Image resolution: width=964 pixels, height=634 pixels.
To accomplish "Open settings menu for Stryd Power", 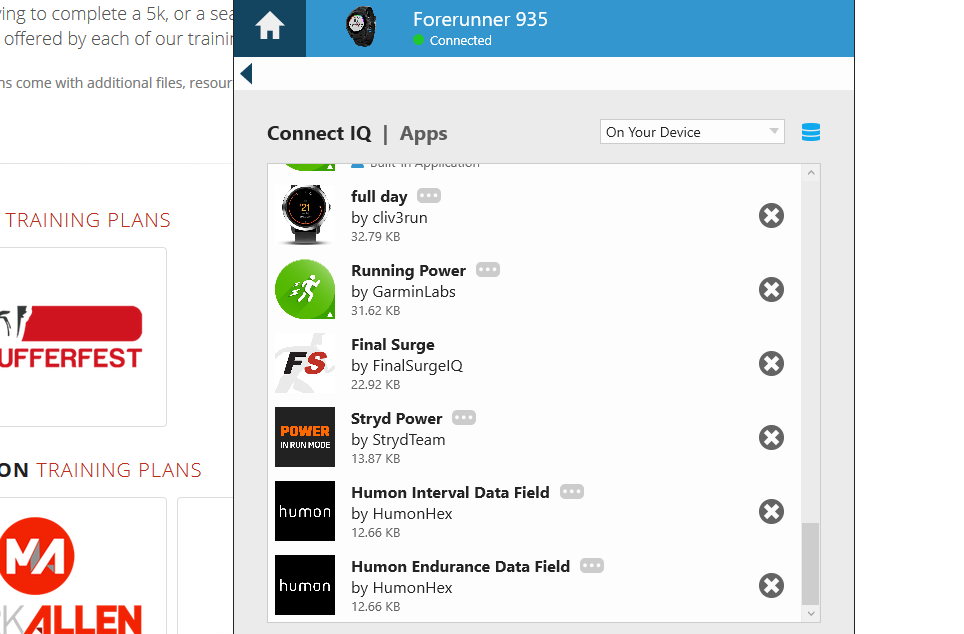I will click(x=464, y=418).
